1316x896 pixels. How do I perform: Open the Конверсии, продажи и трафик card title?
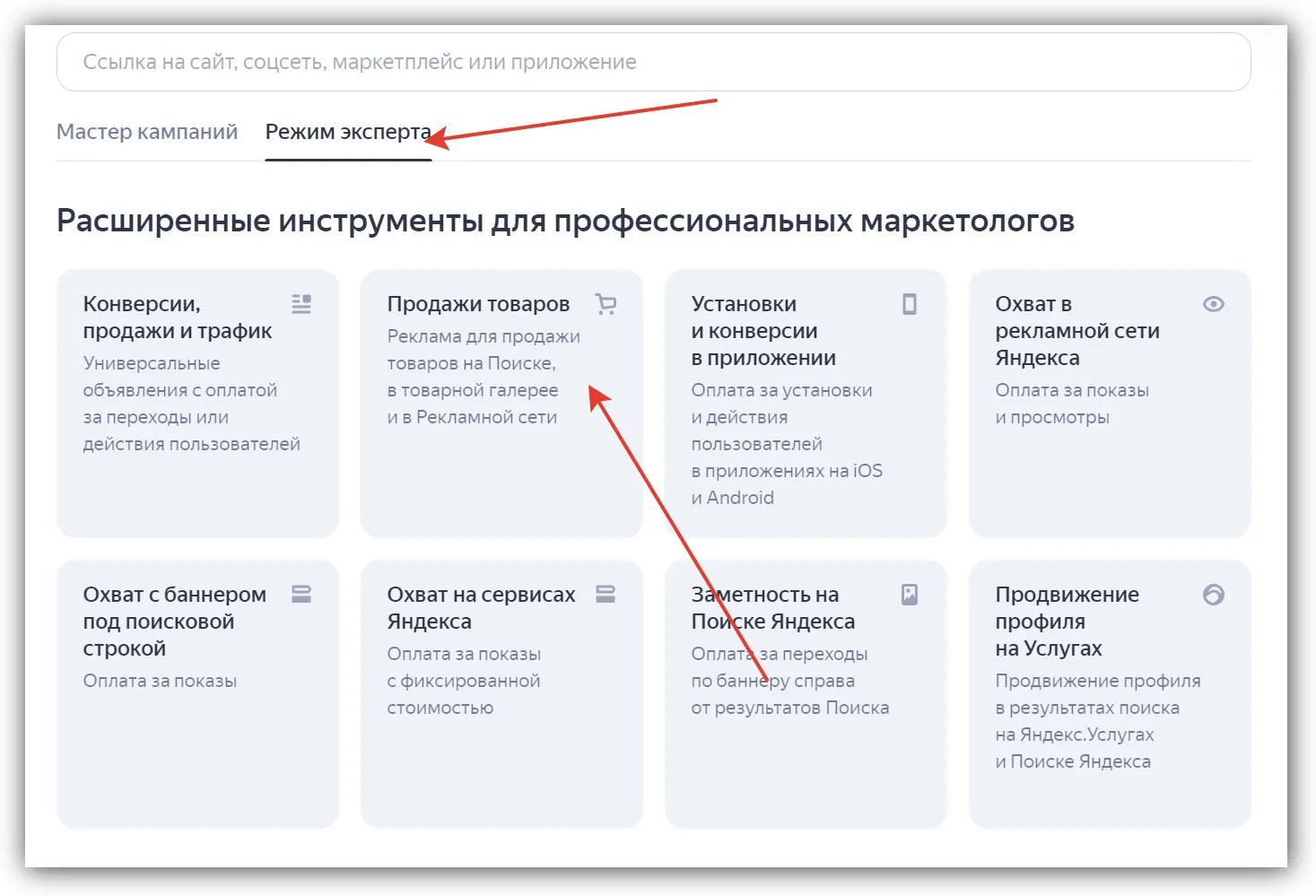tap(178, 318)
